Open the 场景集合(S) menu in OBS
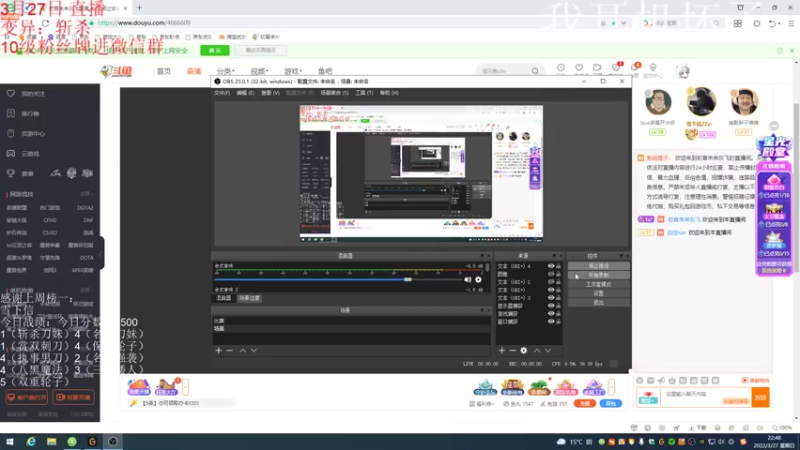The height and width of the screenshot is (450, 800). [x=334, y=93]
